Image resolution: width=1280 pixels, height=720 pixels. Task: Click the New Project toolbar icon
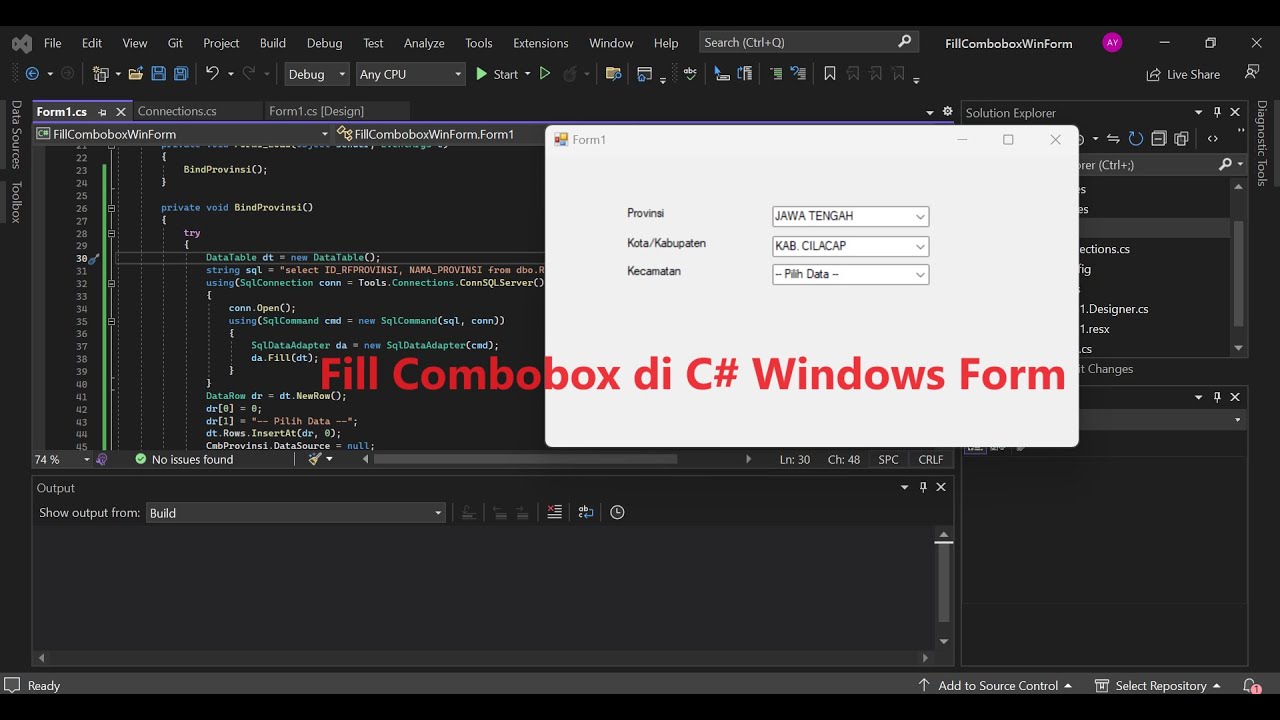point(100,74)
